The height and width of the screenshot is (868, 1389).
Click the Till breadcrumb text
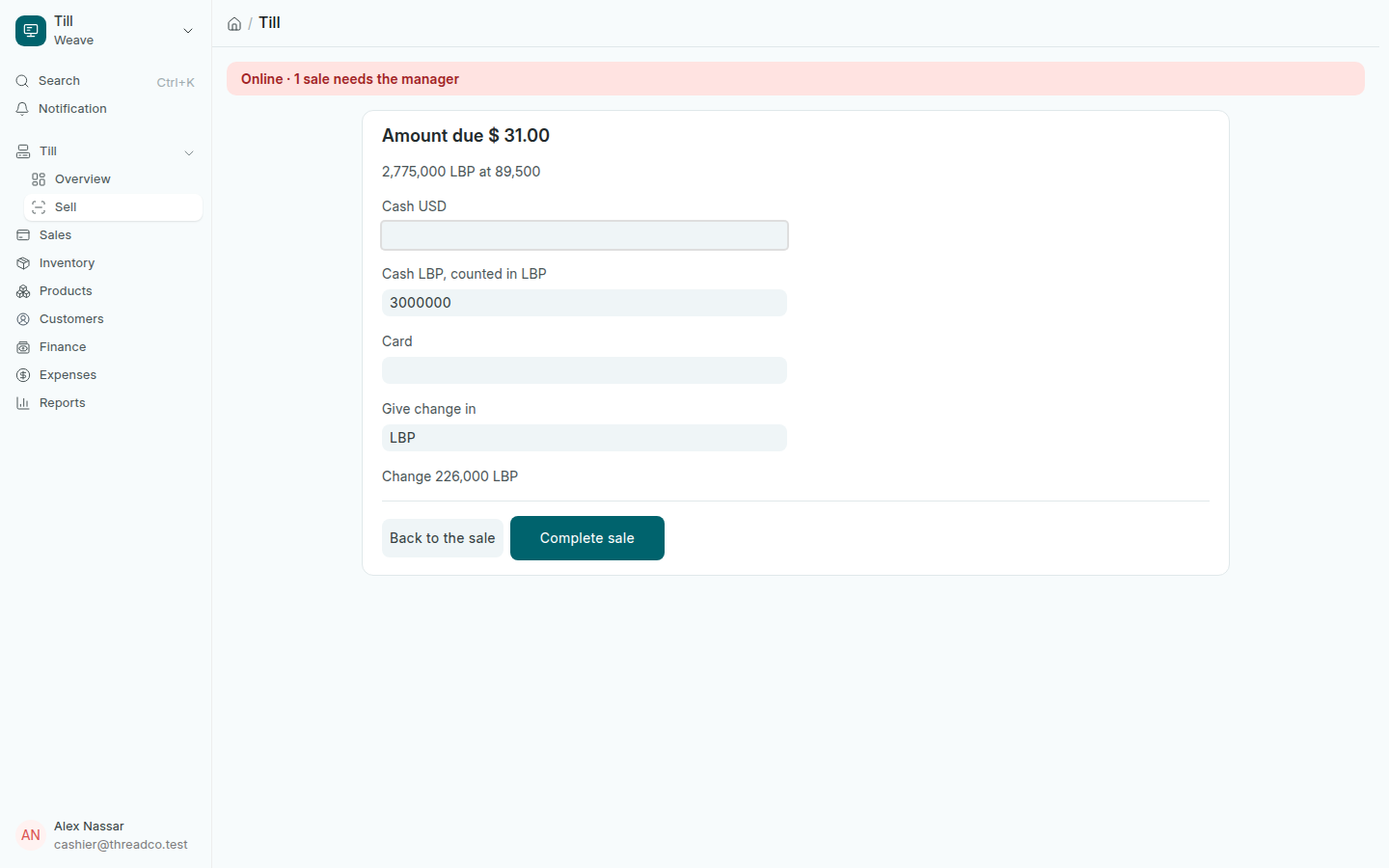tap(269, 23)
